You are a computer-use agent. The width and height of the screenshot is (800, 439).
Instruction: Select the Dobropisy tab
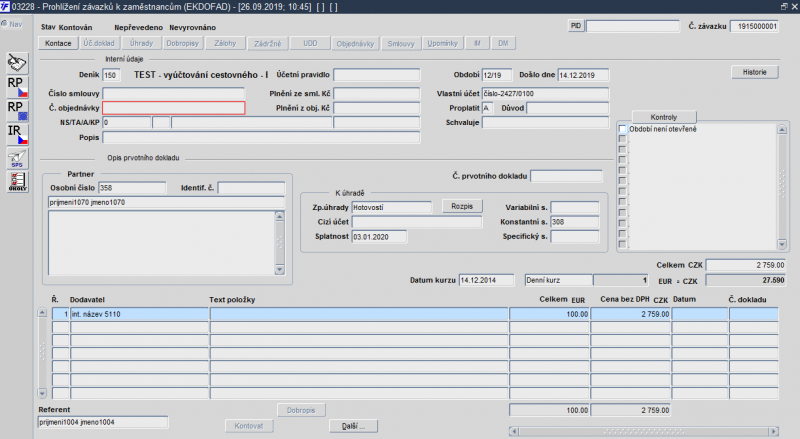pyautogui.click(x=183, y=43)
